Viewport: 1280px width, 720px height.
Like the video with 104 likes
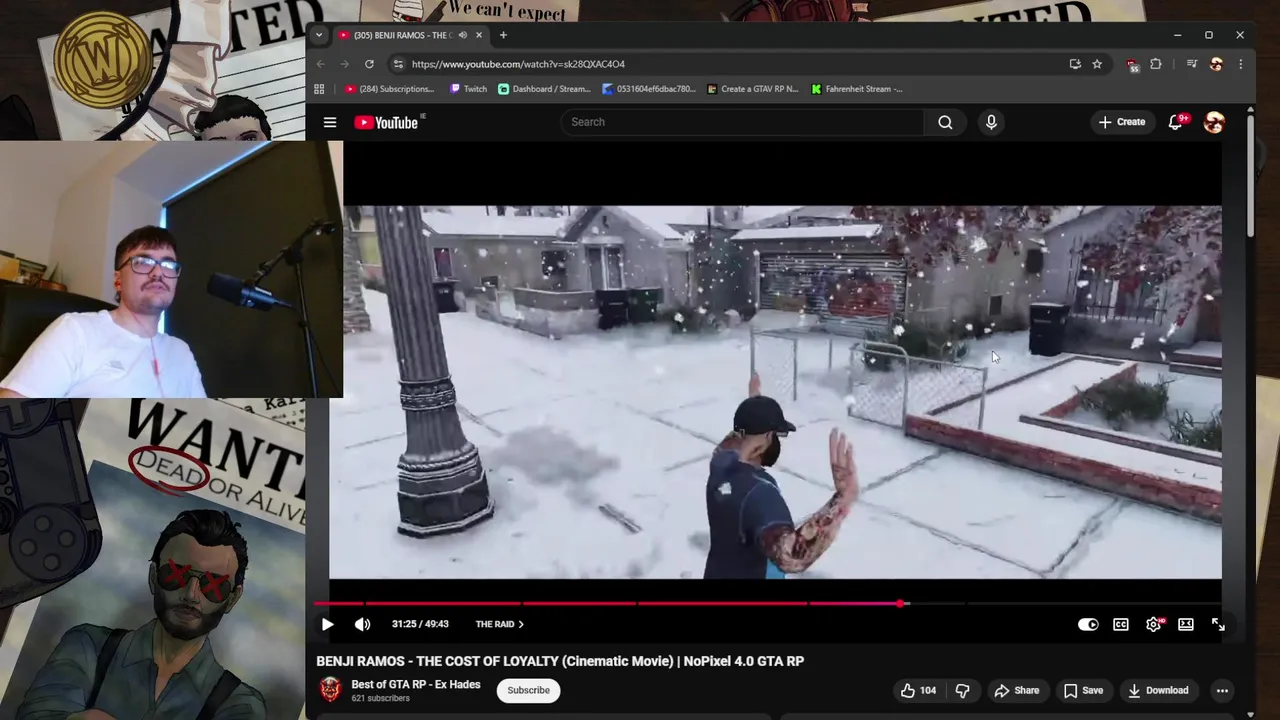pos(918,690)
